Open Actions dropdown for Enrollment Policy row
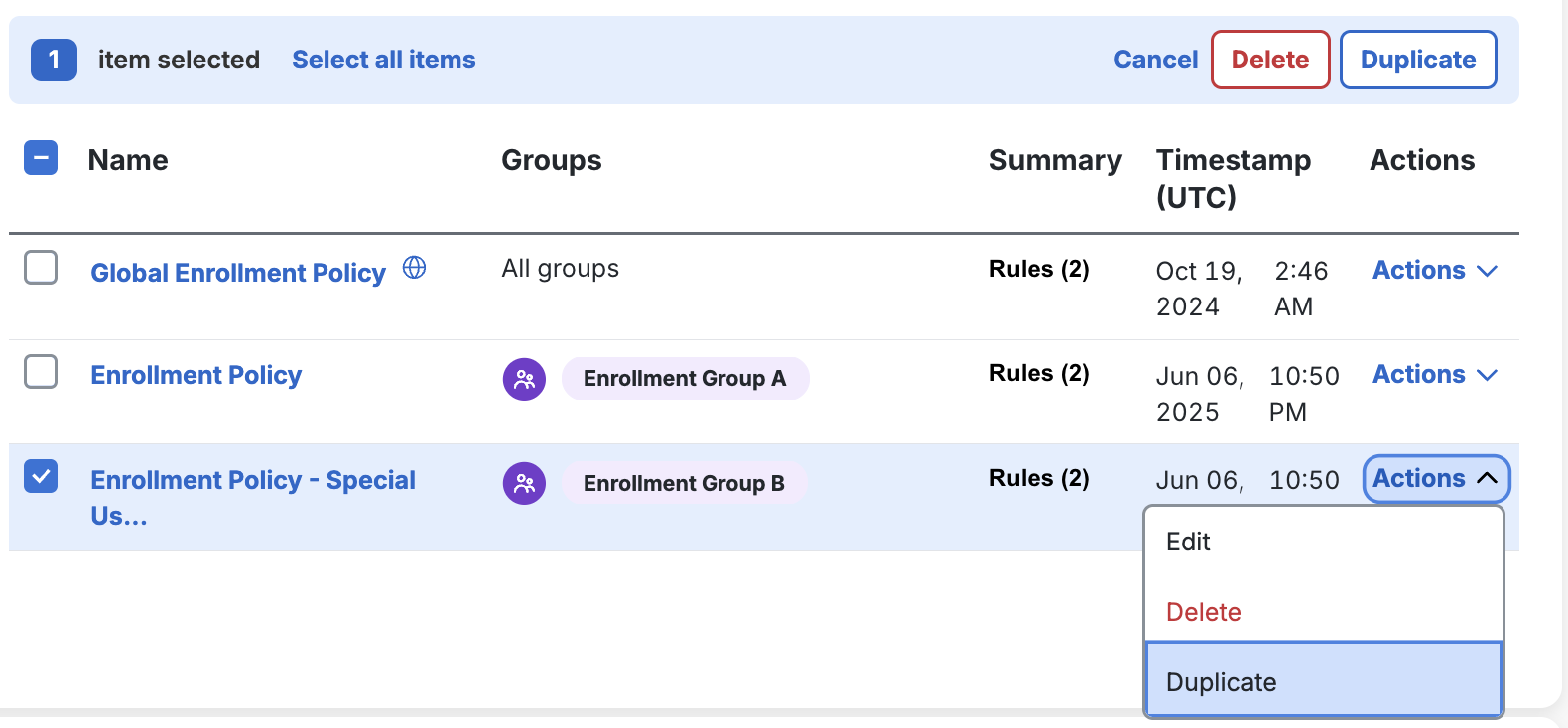The height and width of the screenshot is (728, 1568). tap(1434, 375)
